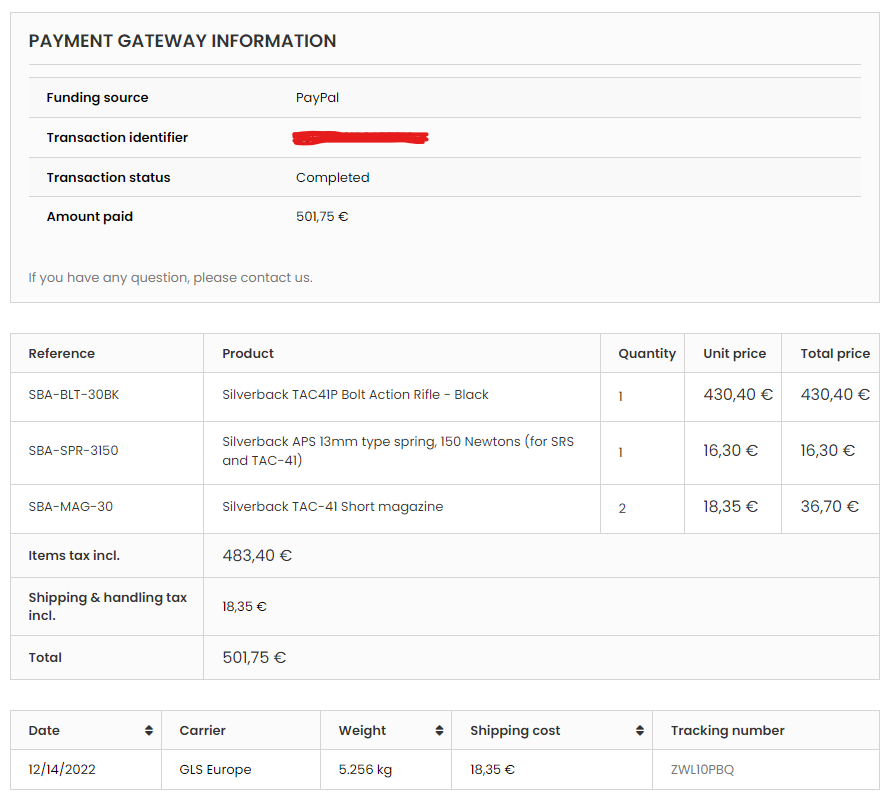Click reference code SBA-SPR-3150
The width and height of the screenshot is (891, 803).
pyautogui.click(x=73, y=451)
